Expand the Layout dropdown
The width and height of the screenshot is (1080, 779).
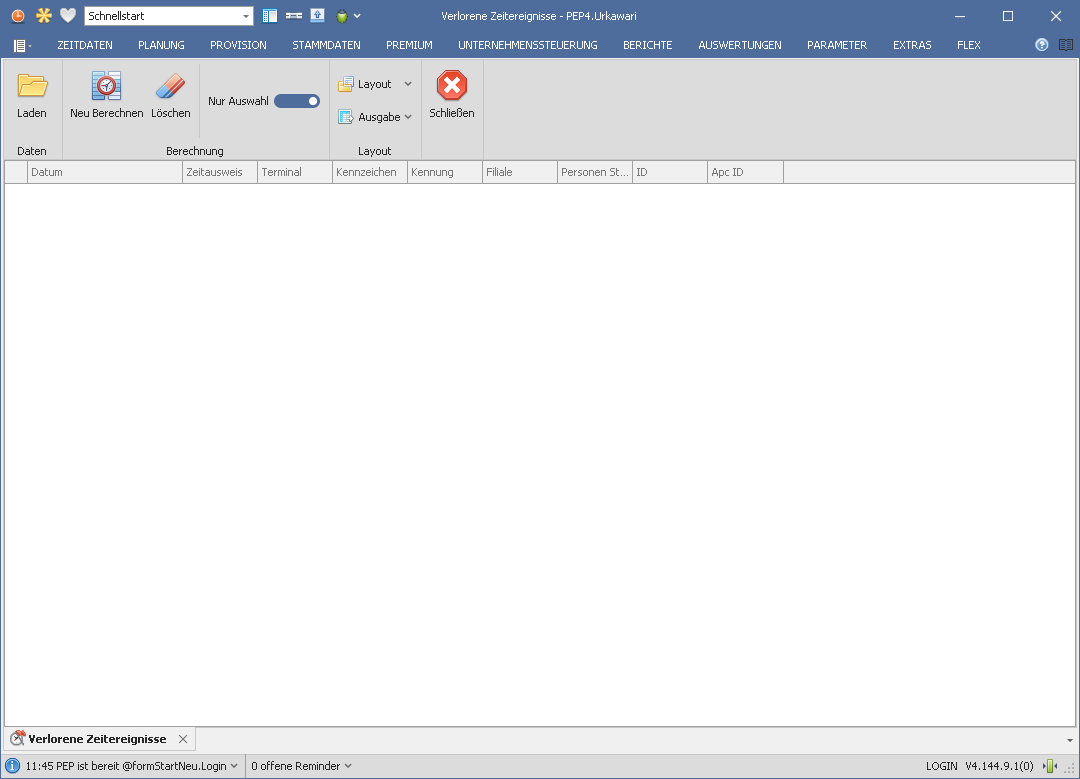(375, 84)
